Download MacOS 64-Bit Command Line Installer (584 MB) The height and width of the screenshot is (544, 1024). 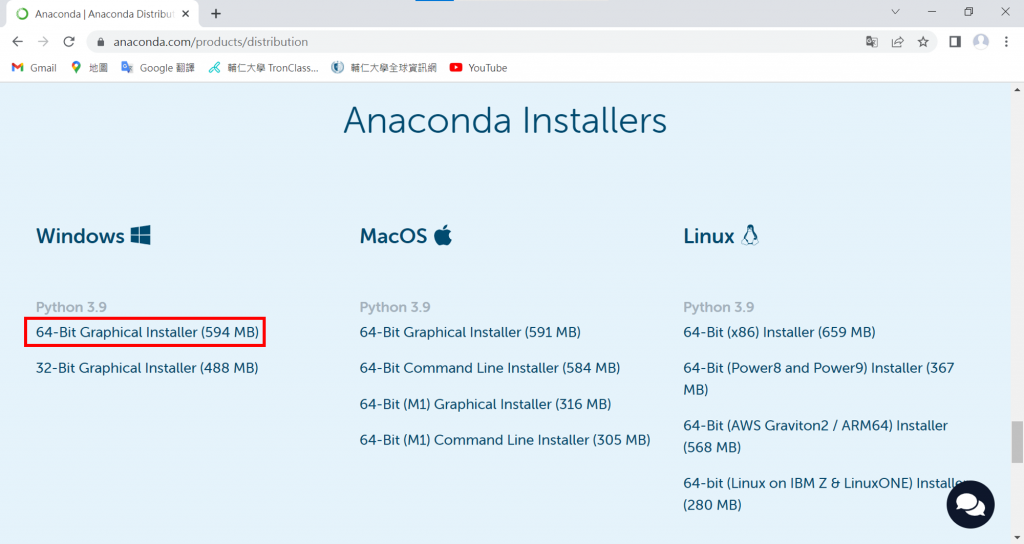point(489,368)
